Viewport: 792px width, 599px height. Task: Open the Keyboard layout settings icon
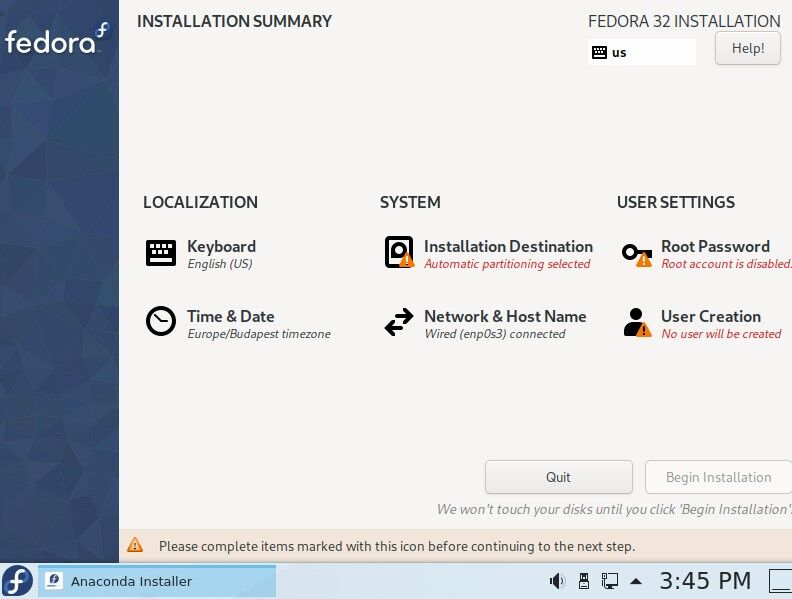tap(161, 253)
